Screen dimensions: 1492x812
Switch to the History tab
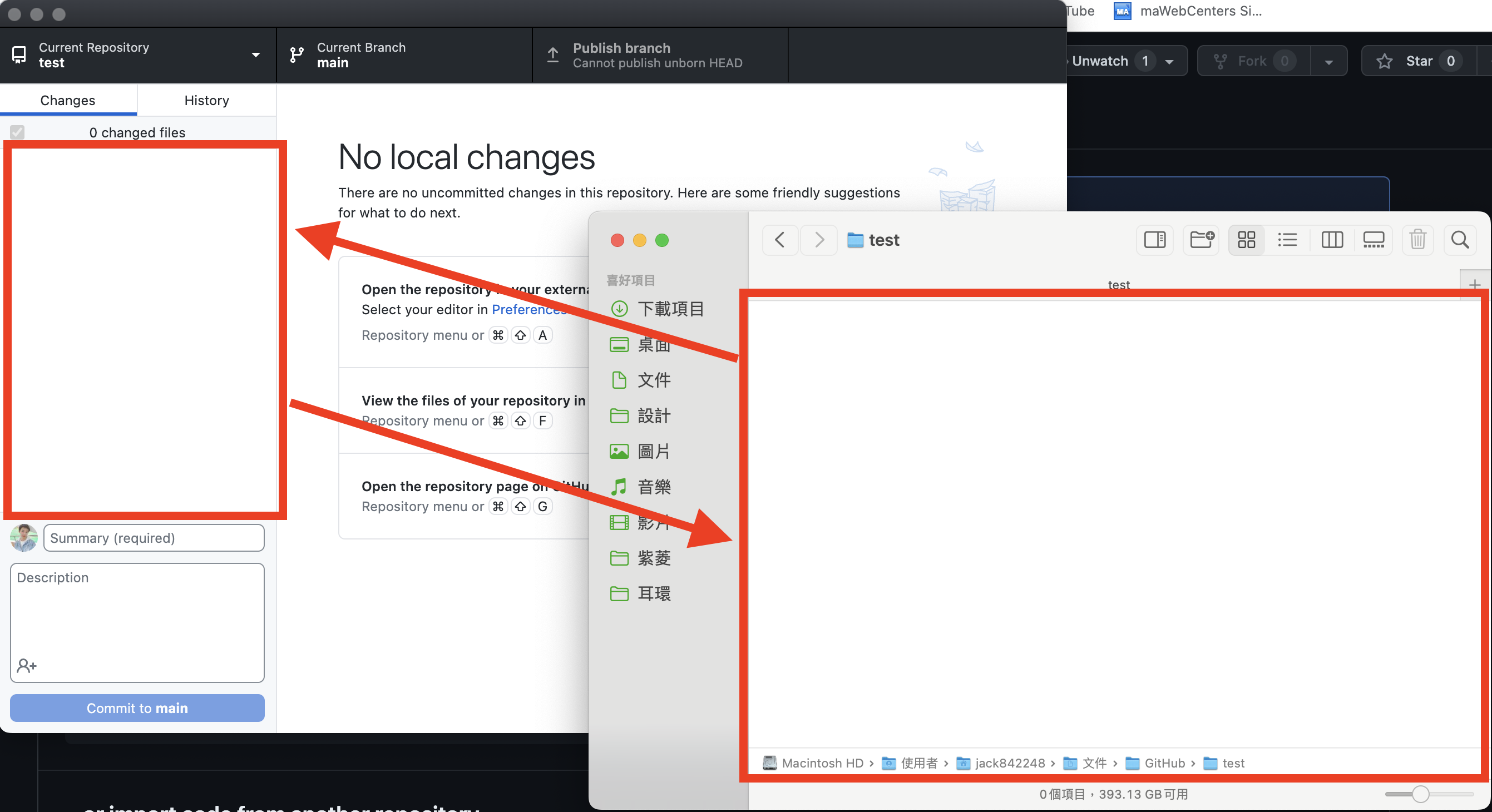[x=207, y=100]
